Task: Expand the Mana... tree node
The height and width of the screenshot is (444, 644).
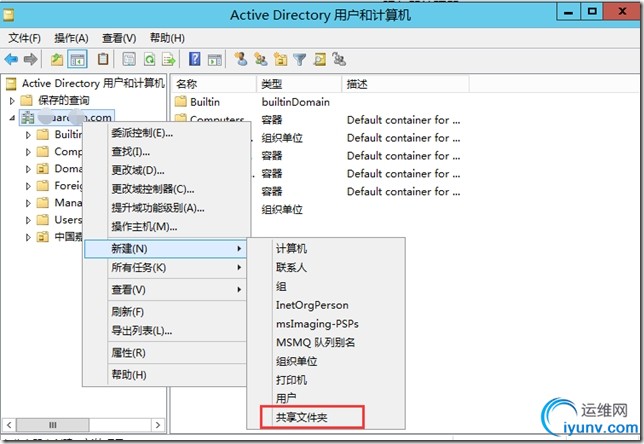Action: pos(28,203)
